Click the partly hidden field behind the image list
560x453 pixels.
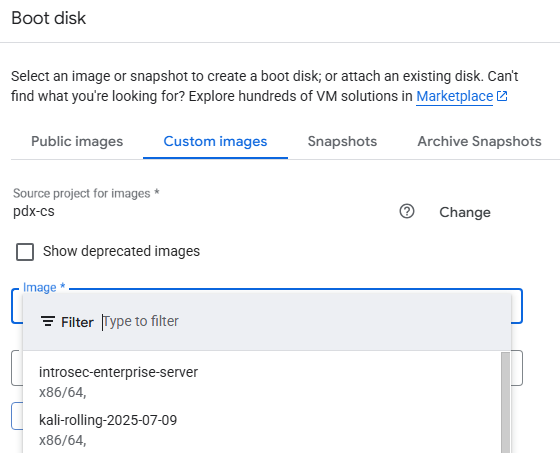click(x=517, y=368)
